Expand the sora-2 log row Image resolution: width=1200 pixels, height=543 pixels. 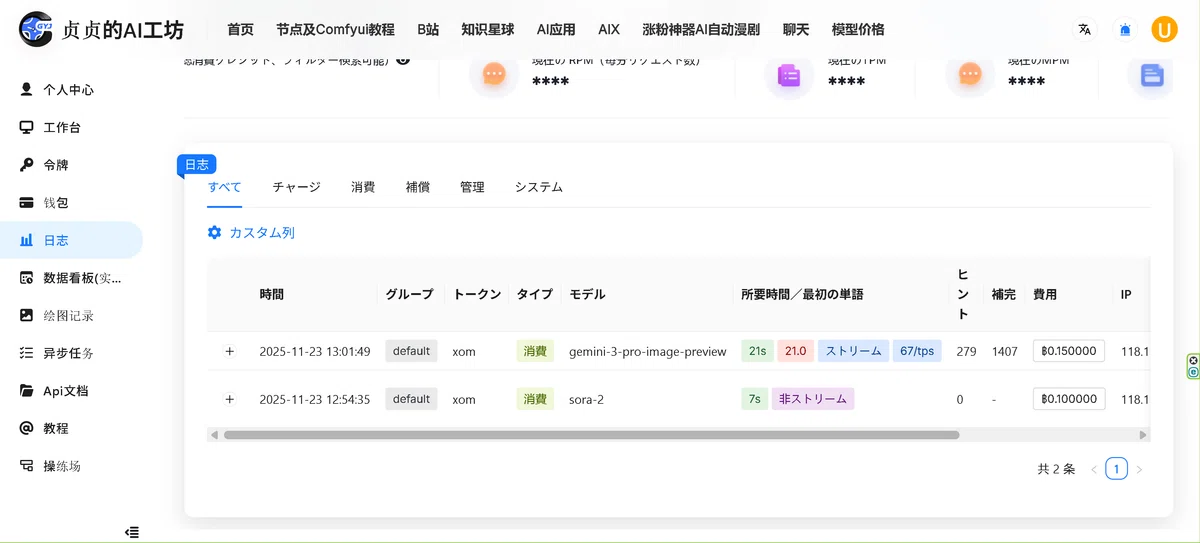point(229,399)
